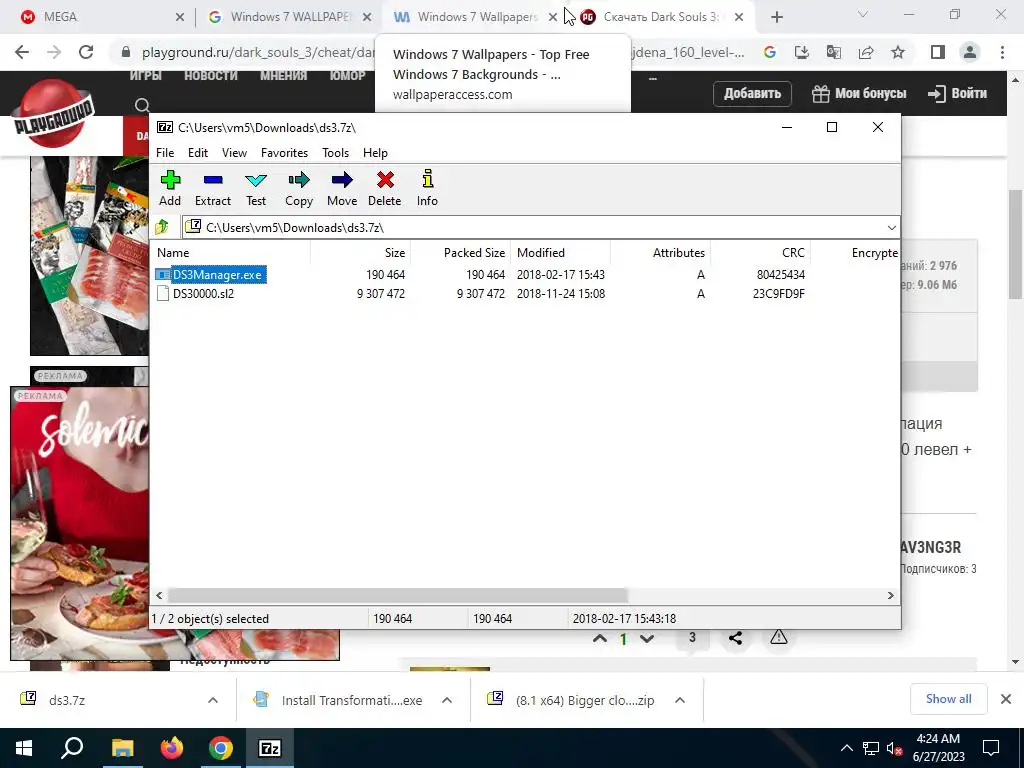Open the Chrome profile avatar icon
Screen dimensions: 1024x768
click(x=970, y=52)
